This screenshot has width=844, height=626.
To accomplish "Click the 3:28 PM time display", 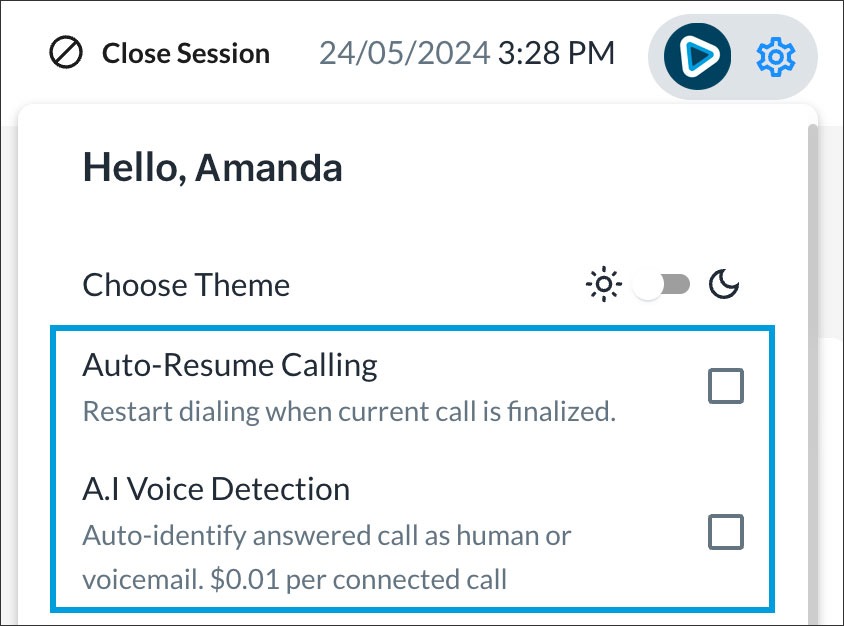I will coord(557,53).
